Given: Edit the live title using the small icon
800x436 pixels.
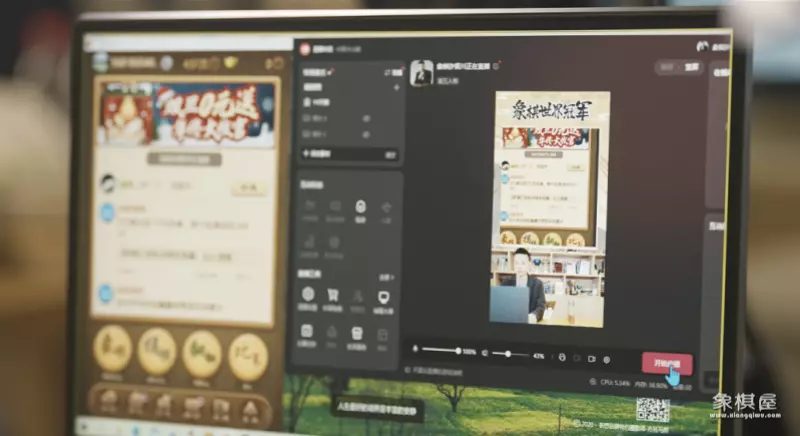Looking at the screenshot, I should tap(496, 66).
